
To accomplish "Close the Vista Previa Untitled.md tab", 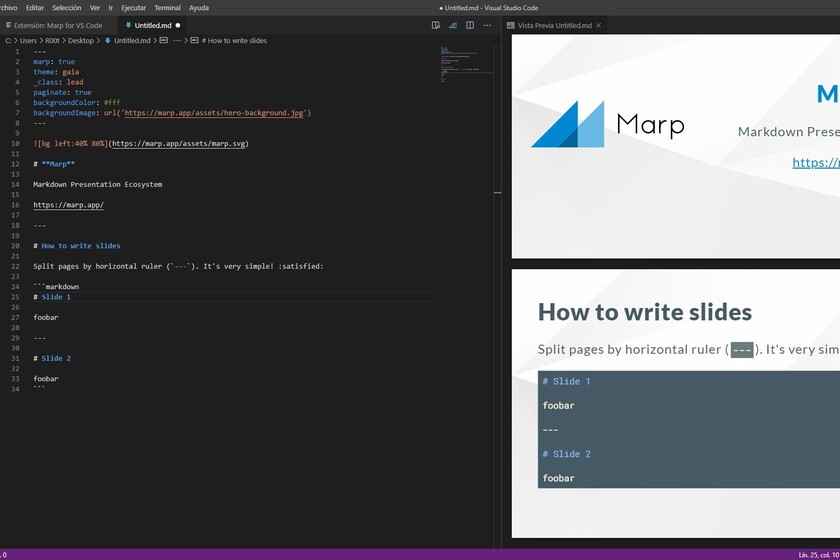I will click(598, 25).
